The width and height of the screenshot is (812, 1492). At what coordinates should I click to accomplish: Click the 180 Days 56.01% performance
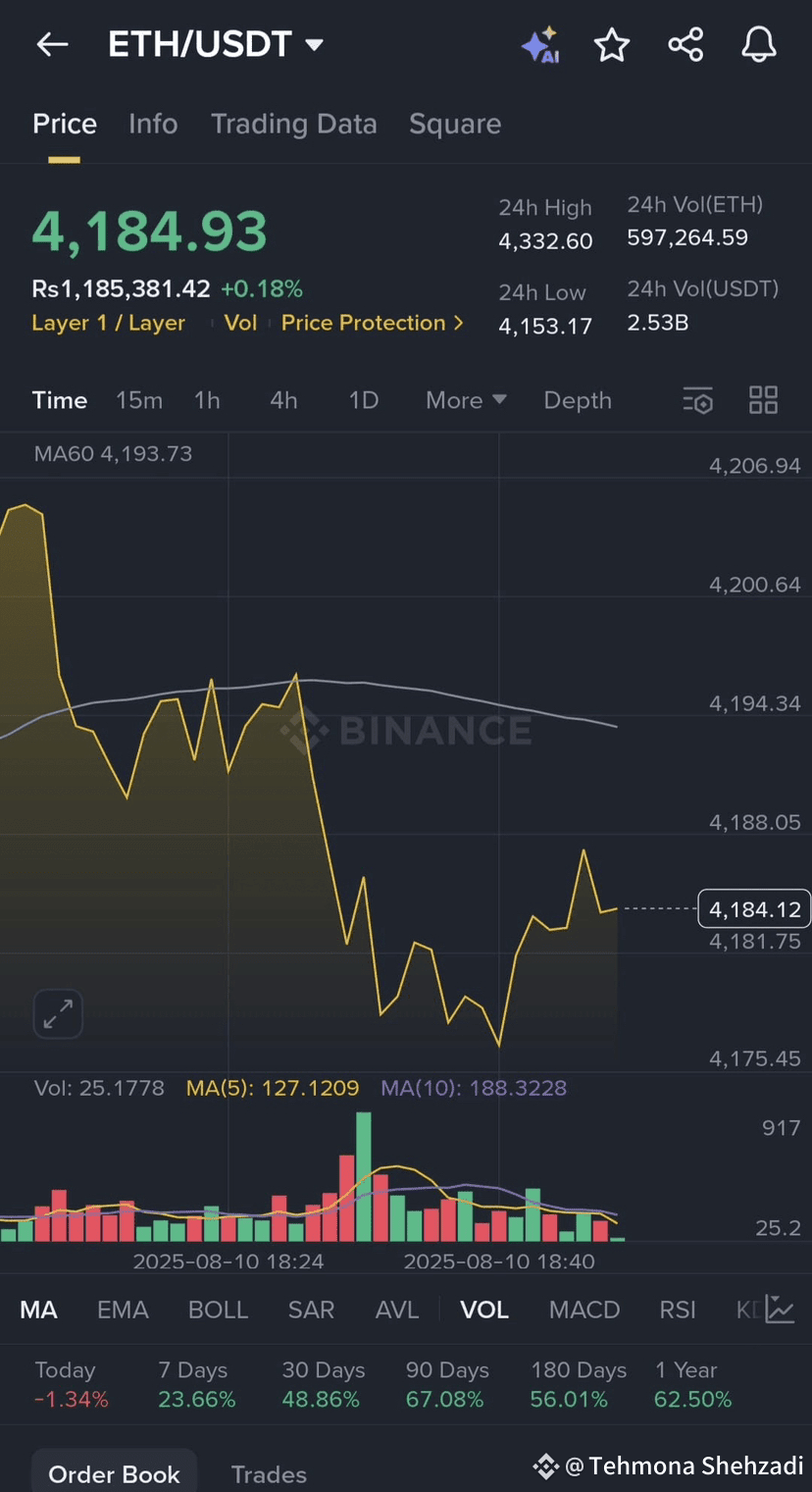pos(579,1385)
